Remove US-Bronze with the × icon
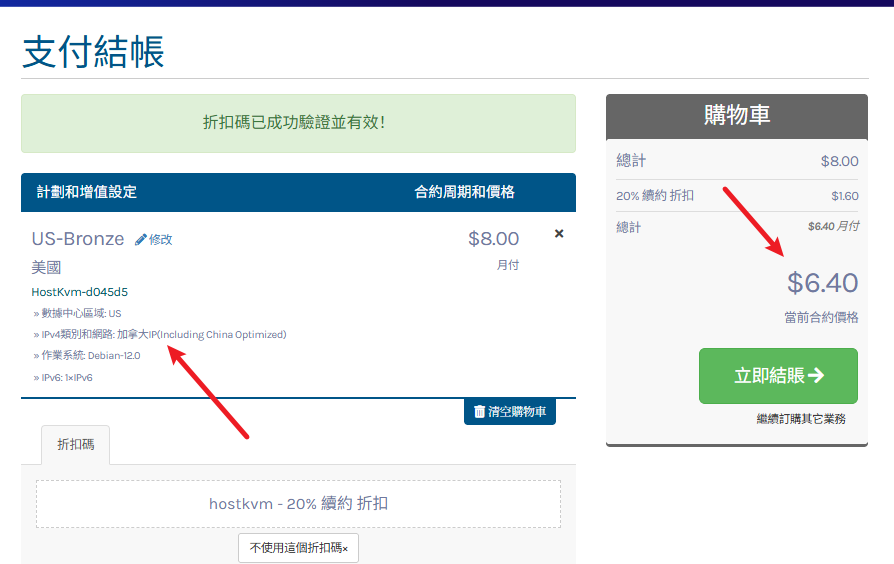The width and height of the screenshot is (894, 564). click(x=559, y=234)
